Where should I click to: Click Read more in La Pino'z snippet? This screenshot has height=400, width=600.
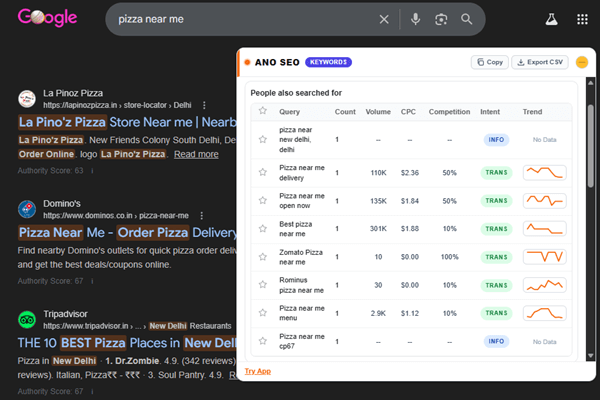tap(196, 154)
